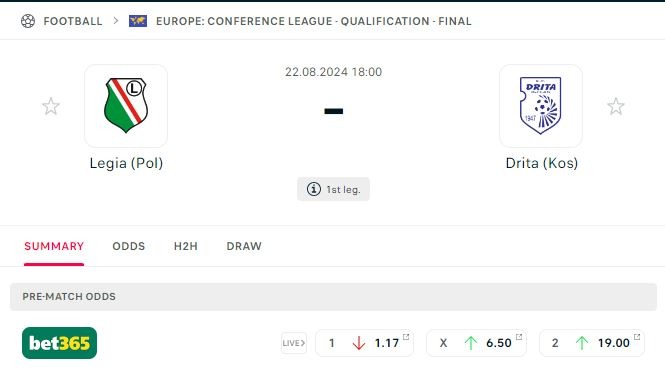
Task: Click the bet365 bookmaker logo
Action: click(x=59, y=343)
